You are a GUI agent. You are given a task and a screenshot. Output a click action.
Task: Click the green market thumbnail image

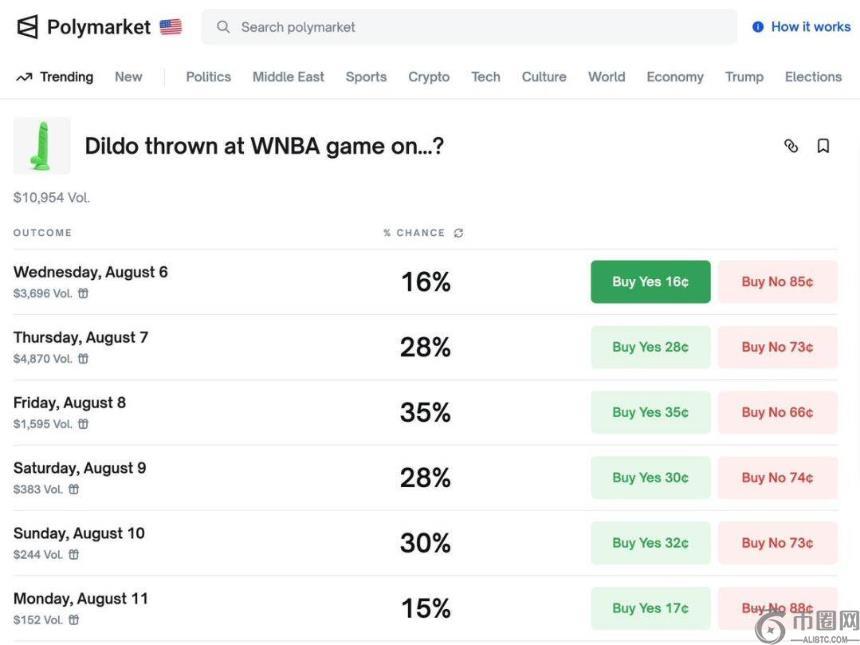42,146
